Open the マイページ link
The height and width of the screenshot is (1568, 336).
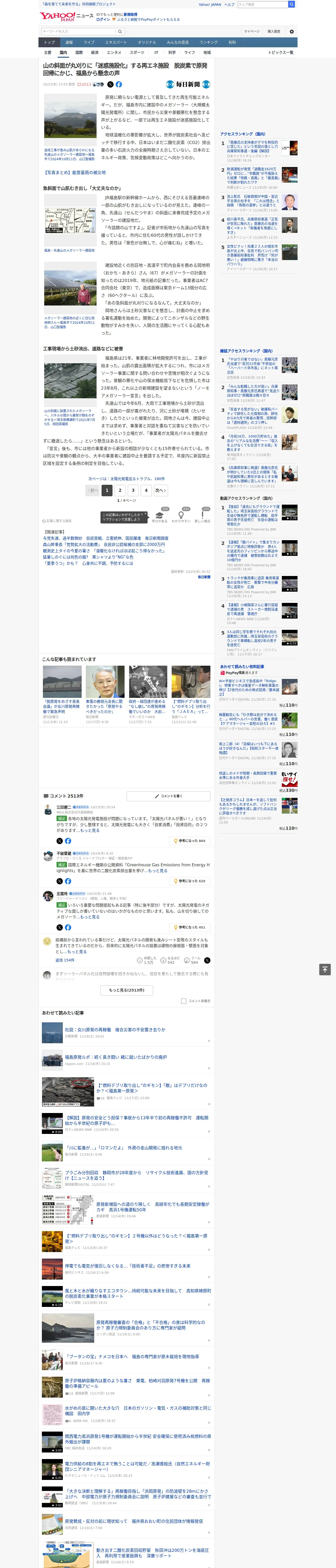252,31
